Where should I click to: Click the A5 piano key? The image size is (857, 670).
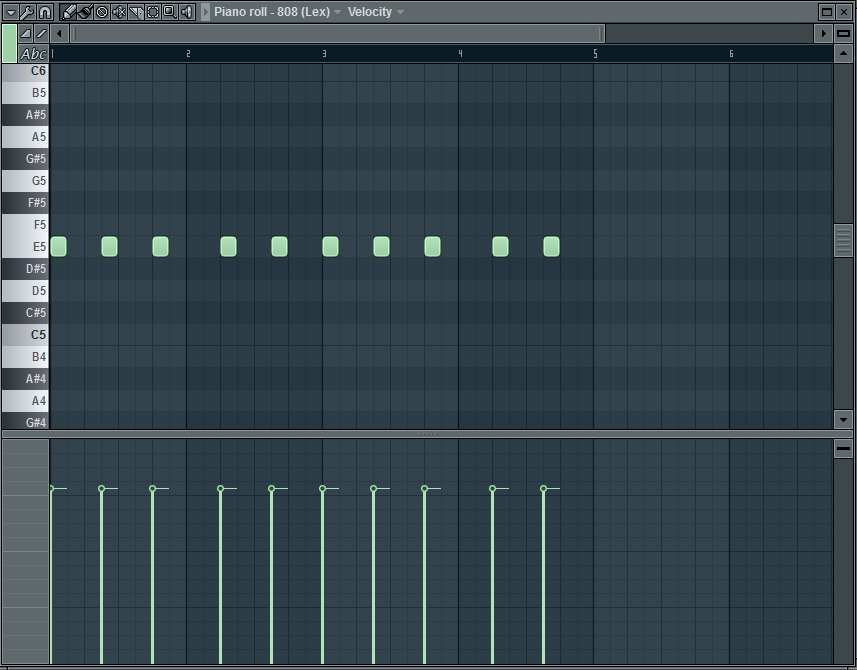25,137
